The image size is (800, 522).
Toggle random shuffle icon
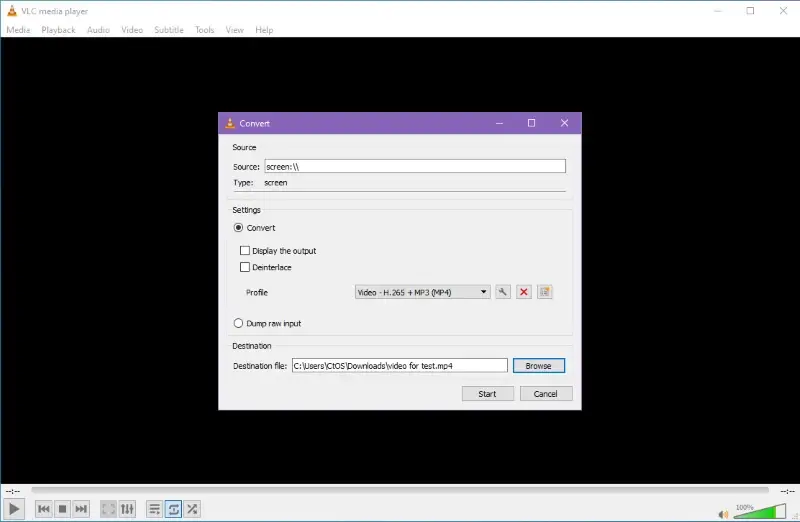(192, 509)
